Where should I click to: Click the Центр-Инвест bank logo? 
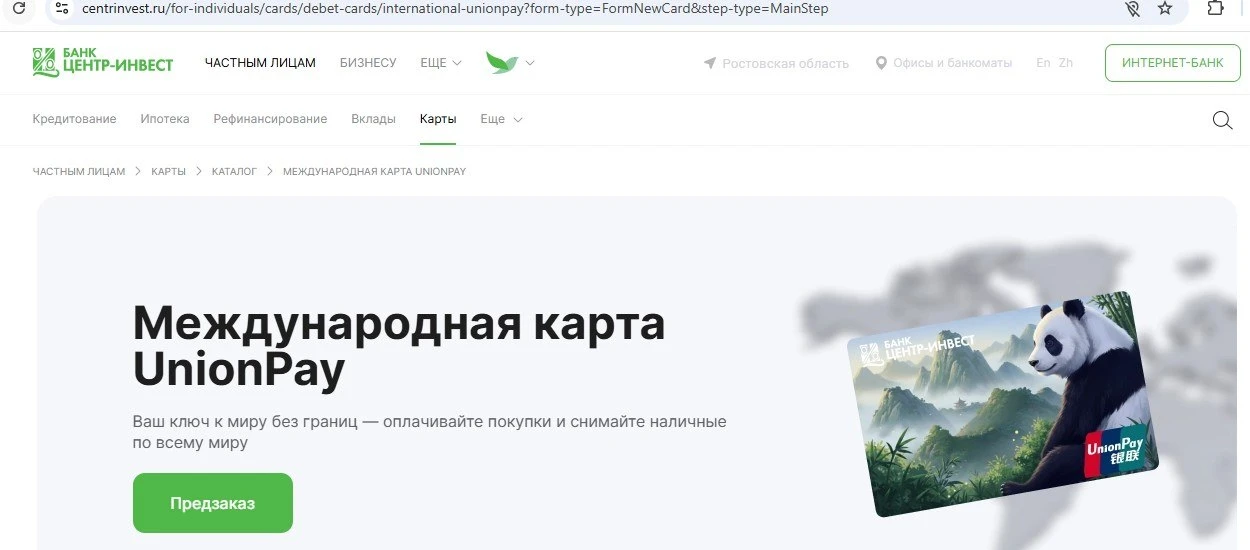click(102, 62)
